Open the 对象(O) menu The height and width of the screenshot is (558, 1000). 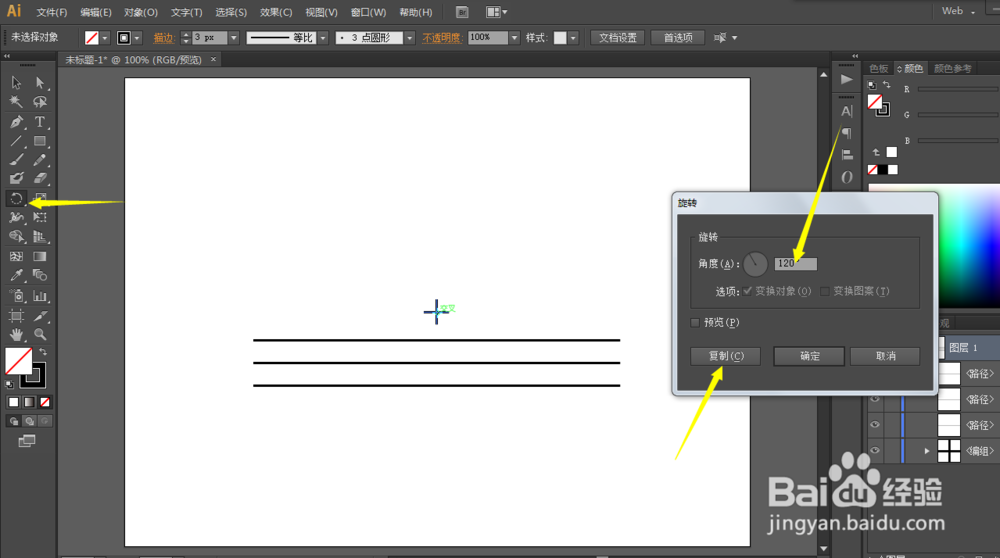click(141, 12)
